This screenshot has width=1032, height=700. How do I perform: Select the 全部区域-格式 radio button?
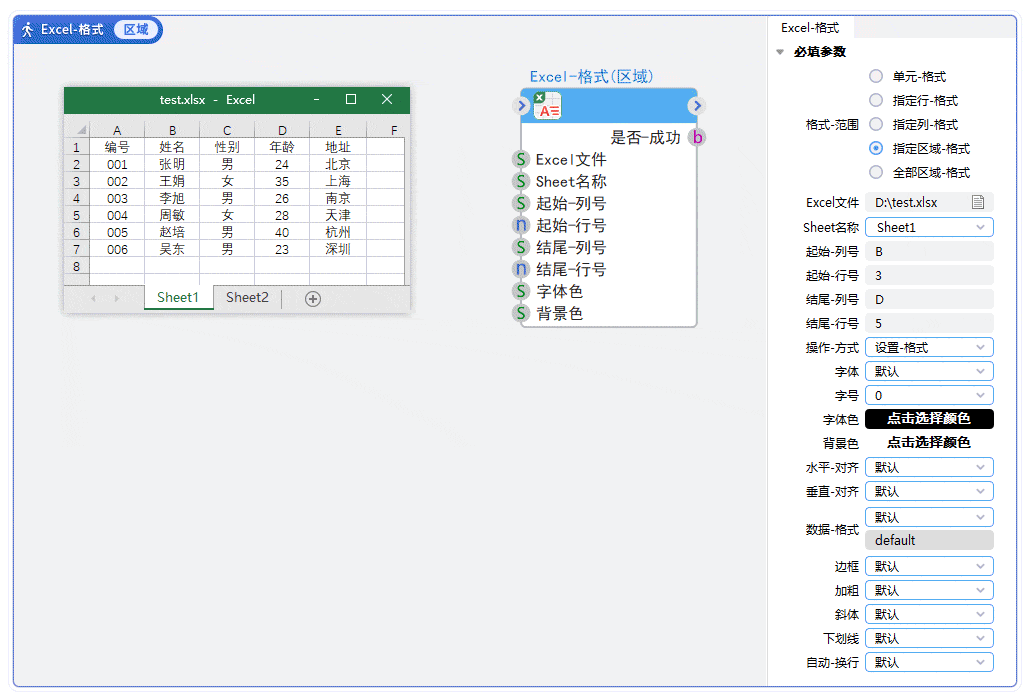click(876, 172)
